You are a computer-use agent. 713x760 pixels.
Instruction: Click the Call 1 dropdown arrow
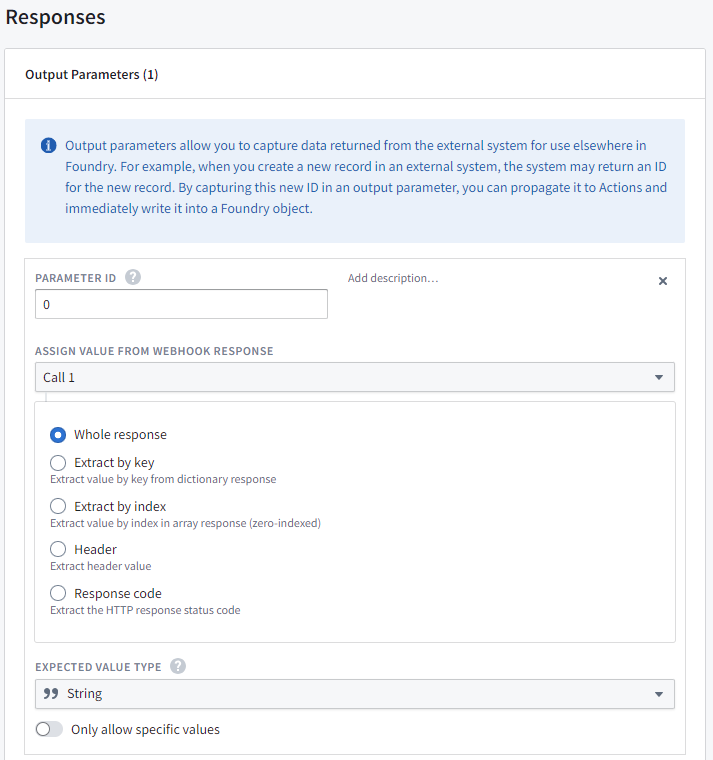coord(658,377)
